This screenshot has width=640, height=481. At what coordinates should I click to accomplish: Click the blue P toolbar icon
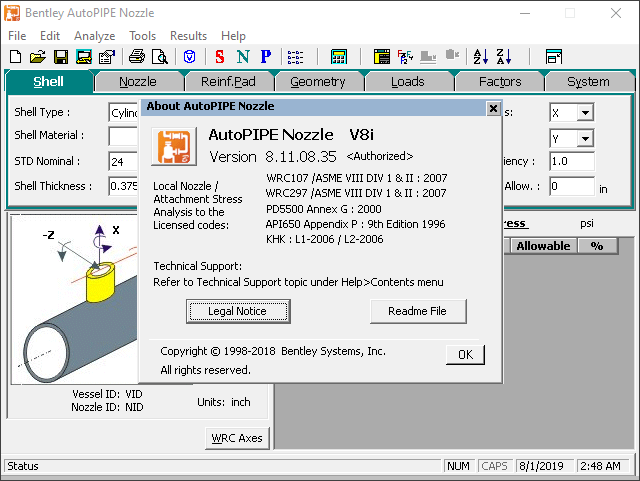tap(266, 57)
